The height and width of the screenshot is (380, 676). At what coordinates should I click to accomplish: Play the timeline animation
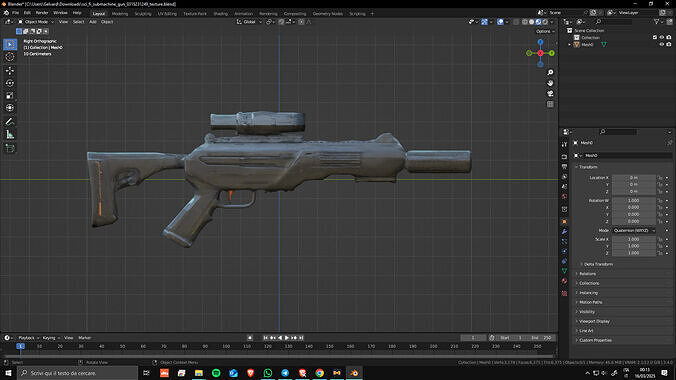(287, 338)
